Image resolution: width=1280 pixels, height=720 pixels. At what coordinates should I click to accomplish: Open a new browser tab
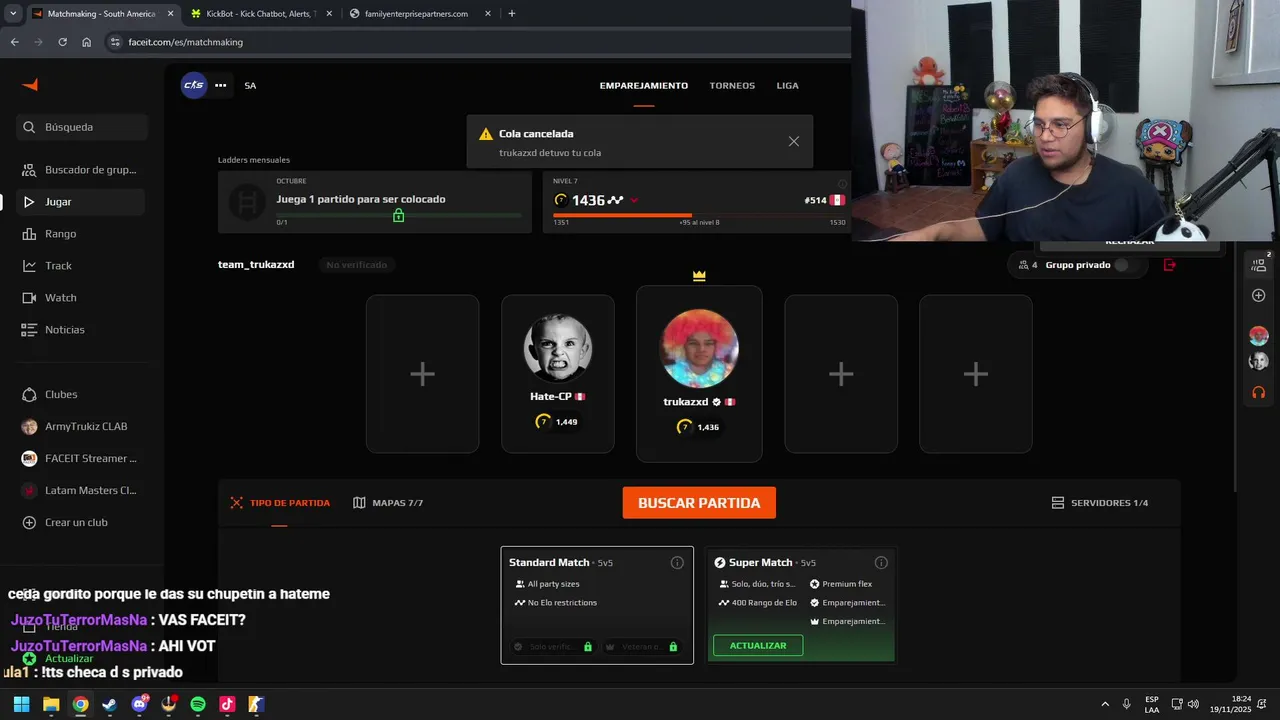click(512, 14)
